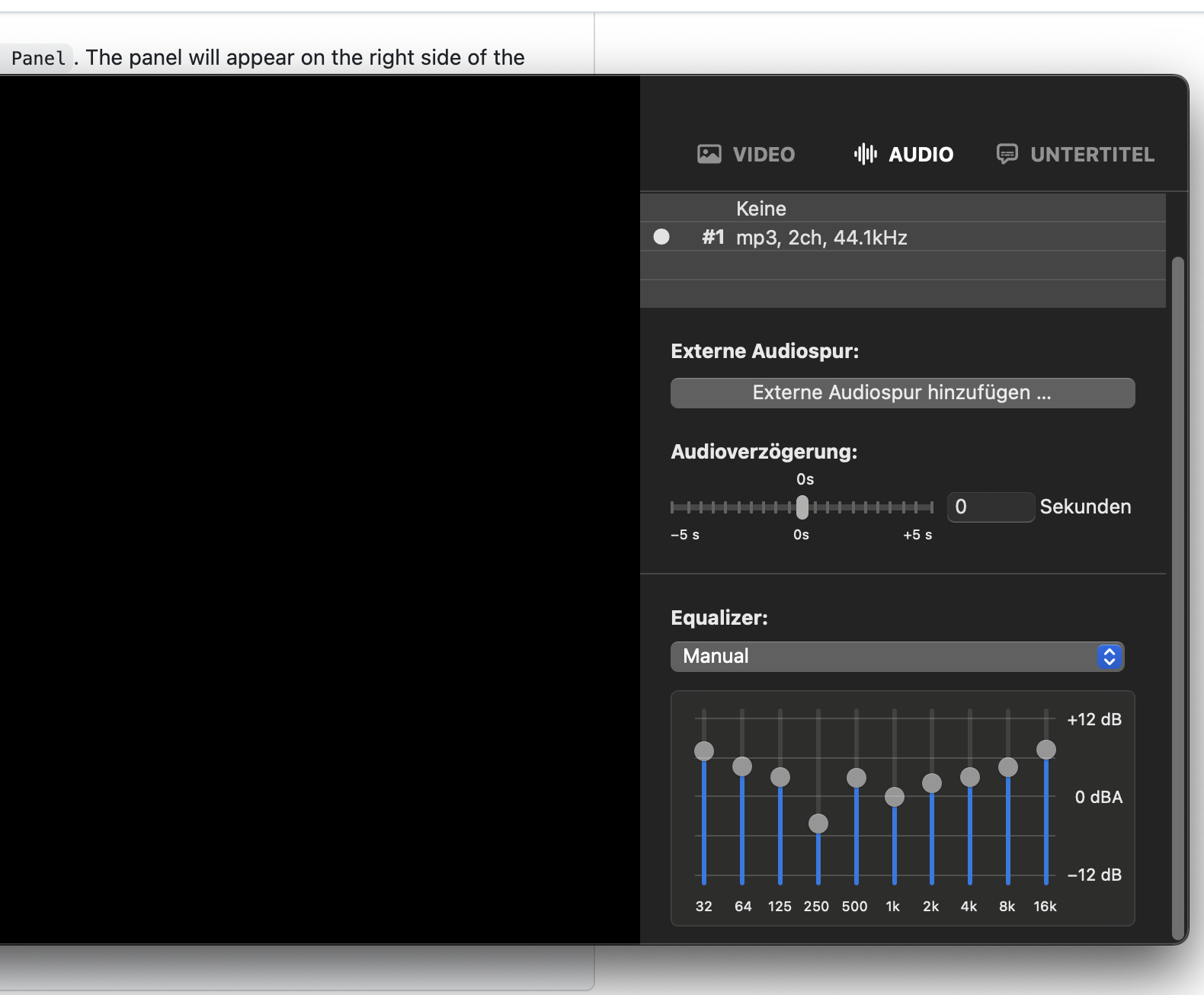
Task: Click Externe Audiospur hinzufügen button
Action: [902, 393]
